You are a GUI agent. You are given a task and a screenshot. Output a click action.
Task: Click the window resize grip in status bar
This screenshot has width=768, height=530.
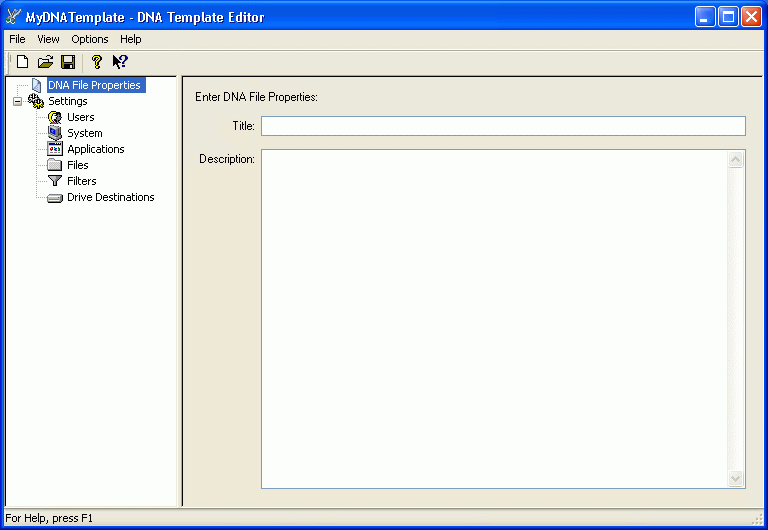(757, 519)
